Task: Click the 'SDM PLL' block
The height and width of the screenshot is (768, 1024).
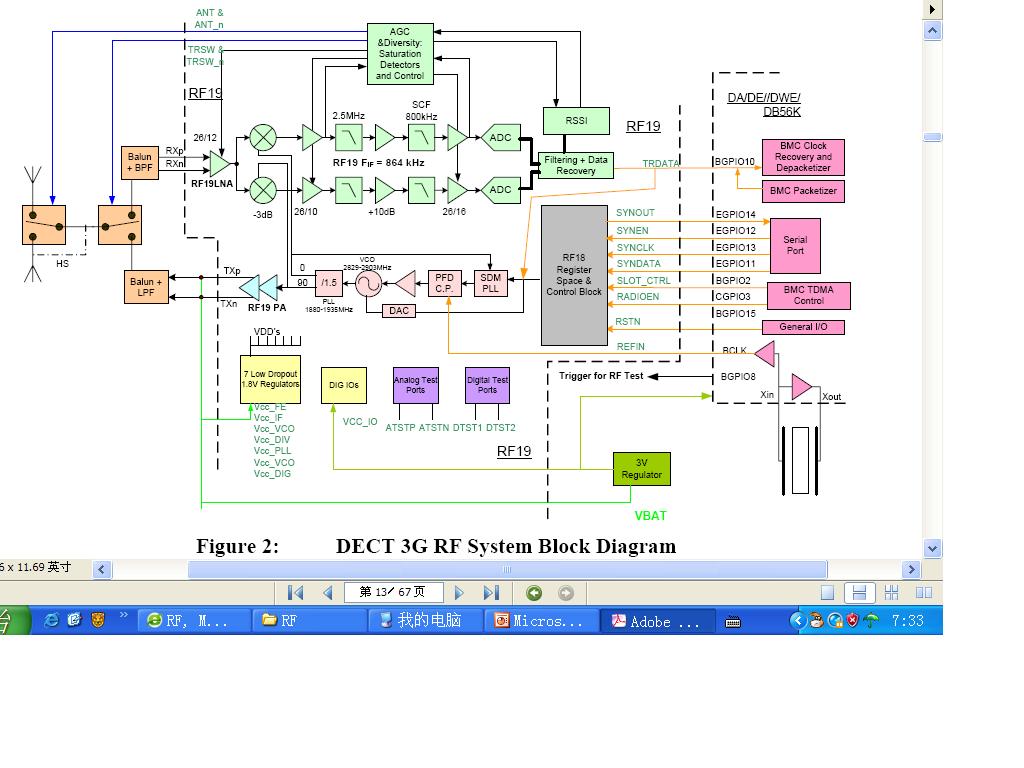Action: (490, 283)
